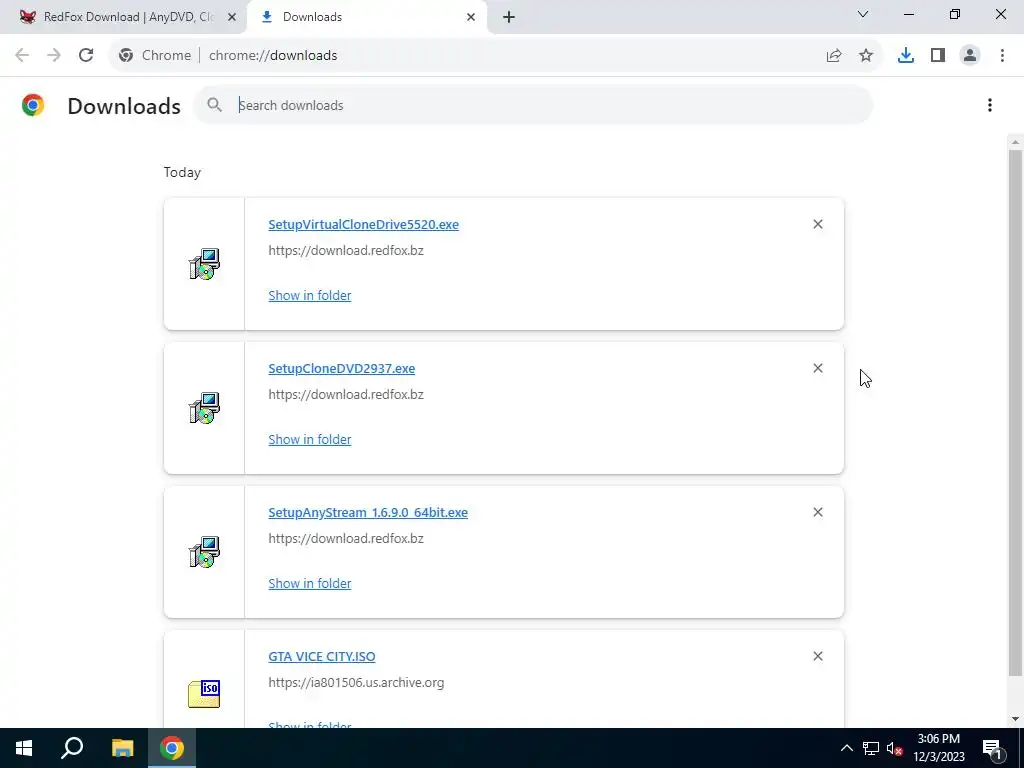This screenshot has height=768, width=1024.
Task: Click the download.redfox.bz URL under SetupVirtualCloneDrive
Action: (346, 251)
